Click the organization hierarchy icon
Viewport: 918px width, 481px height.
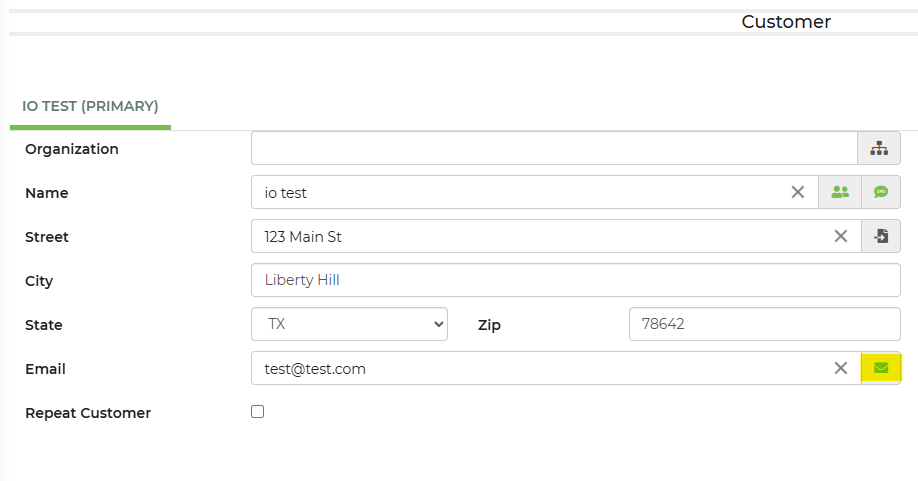click(x=879, y=148)
